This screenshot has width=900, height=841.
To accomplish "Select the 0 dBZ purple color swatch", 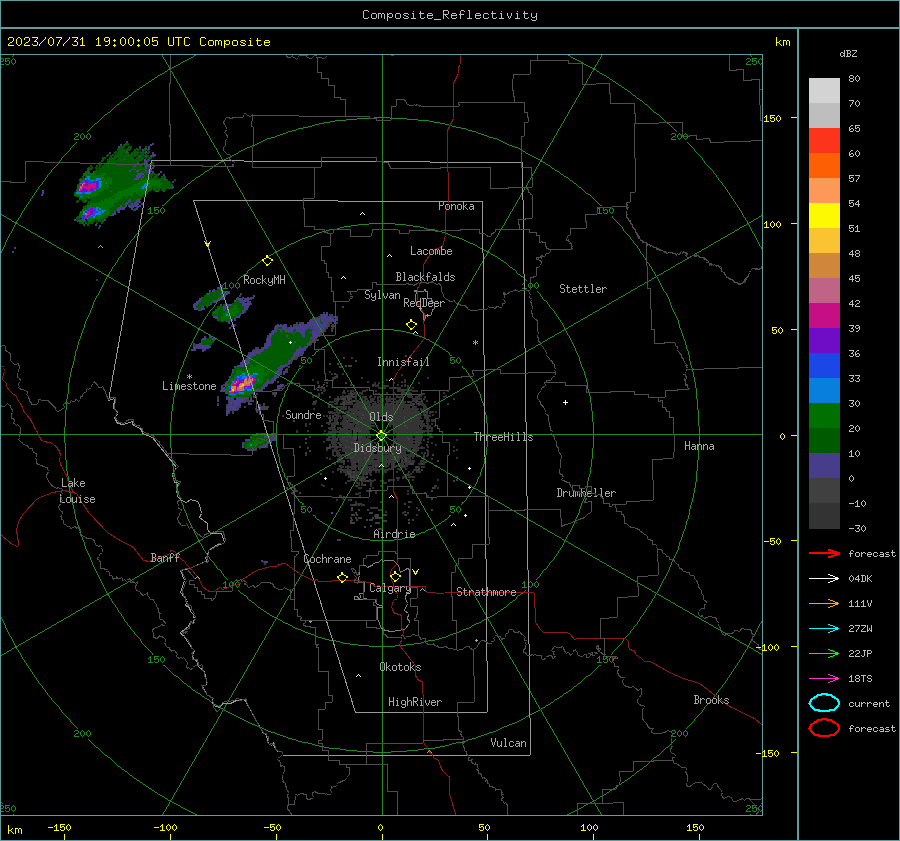I will point(824,466).
